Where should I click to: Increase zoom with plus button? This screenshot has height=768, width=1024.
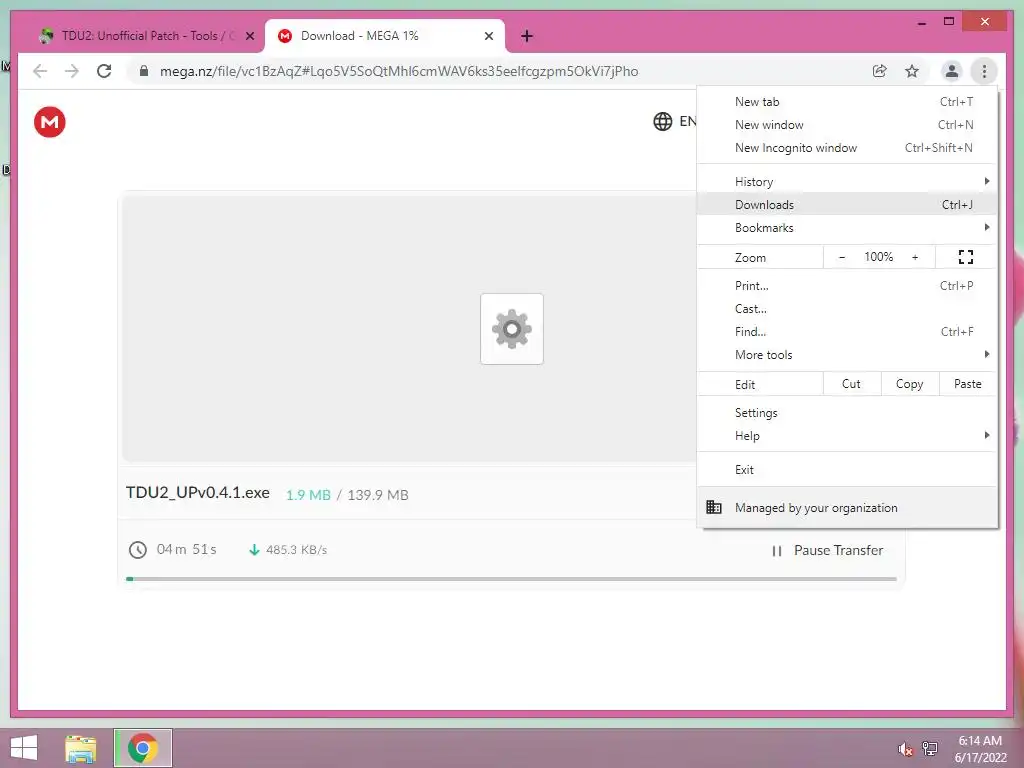[x=915, y=257]
